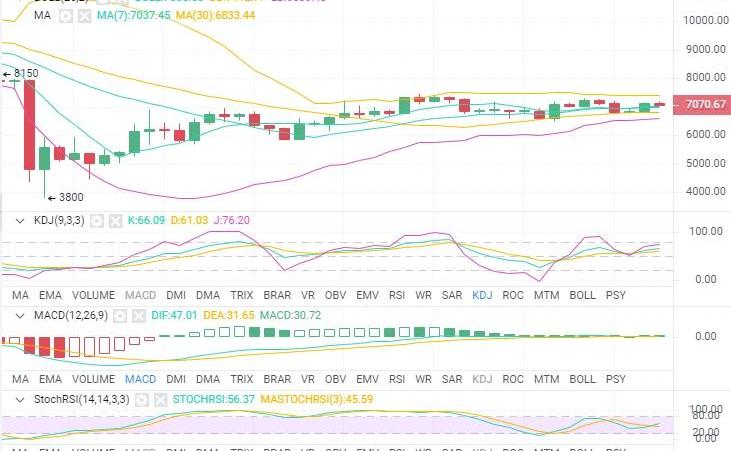Collapse the KDJ(9,3,3) panel chevron
731x451 pixels.
coord(20,221)
